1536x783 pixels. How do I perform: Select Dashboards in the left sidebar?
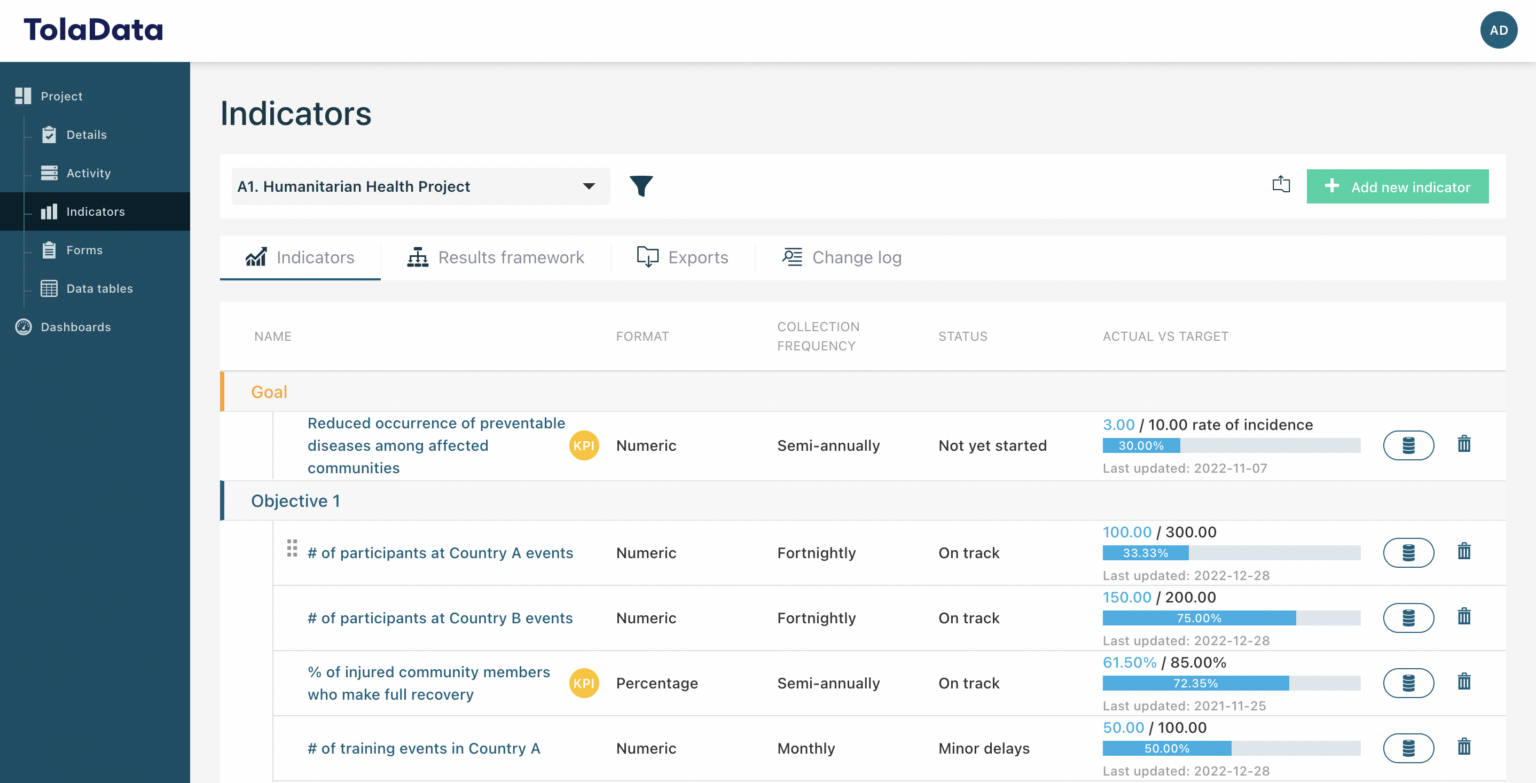(x=74, y=326)
